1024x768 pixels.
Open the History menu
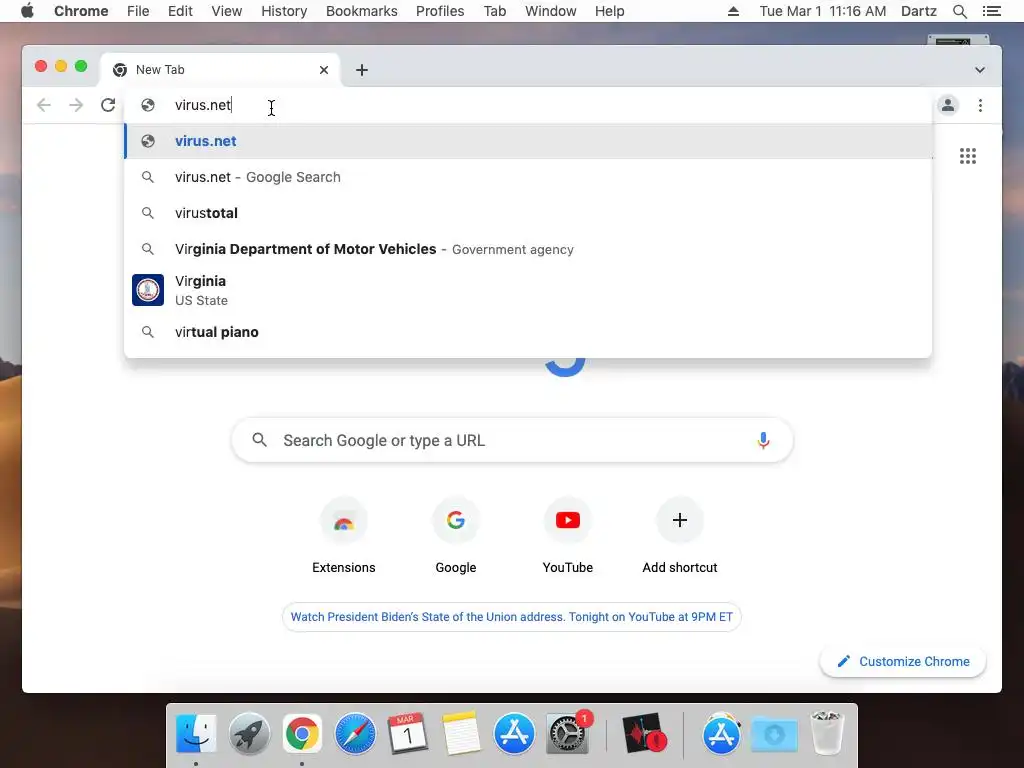point(284,11)
